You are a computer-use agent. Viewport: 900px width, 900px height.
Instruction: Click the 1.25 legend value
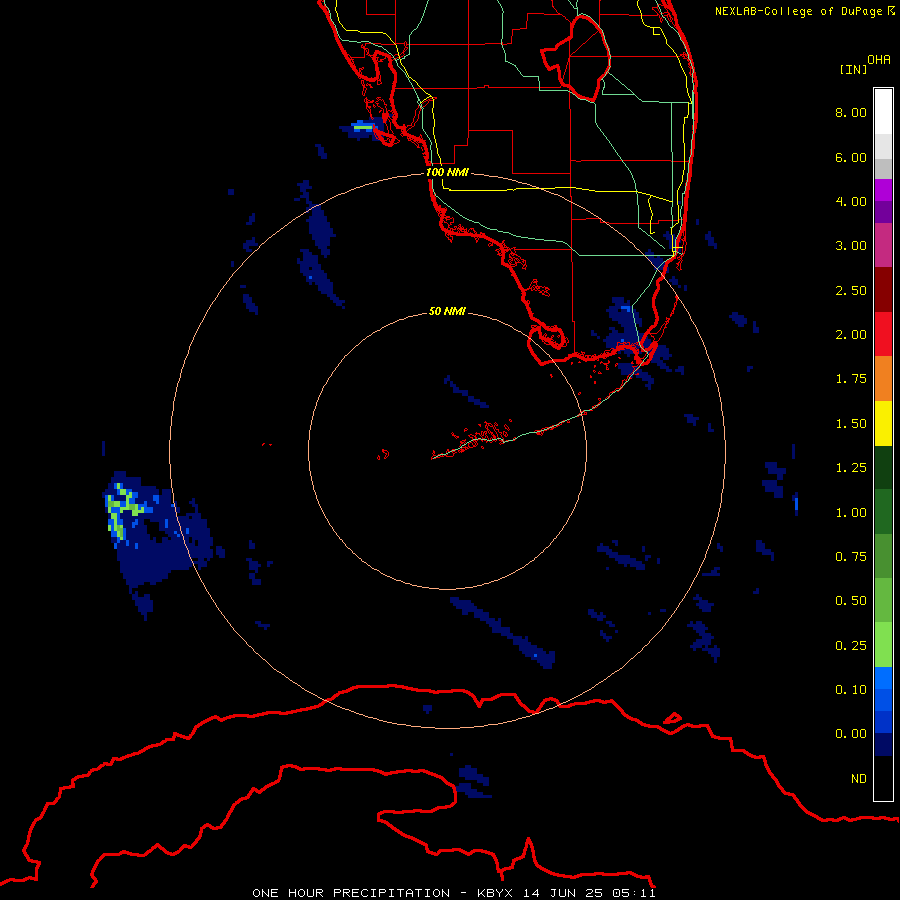coord(851,468)
